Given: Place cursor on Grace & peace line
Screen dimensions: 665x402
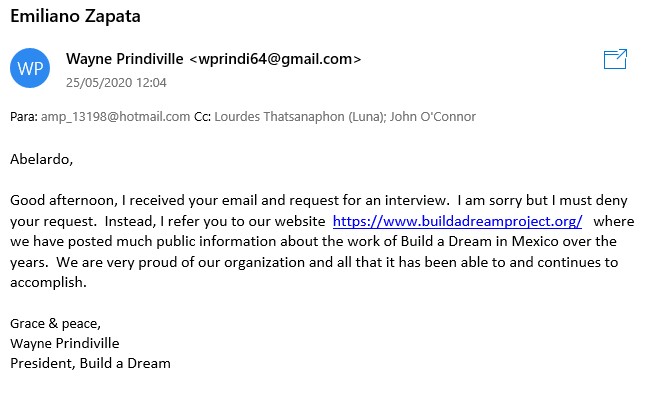Looking at the screenshot, I should (x=56, y=324).
